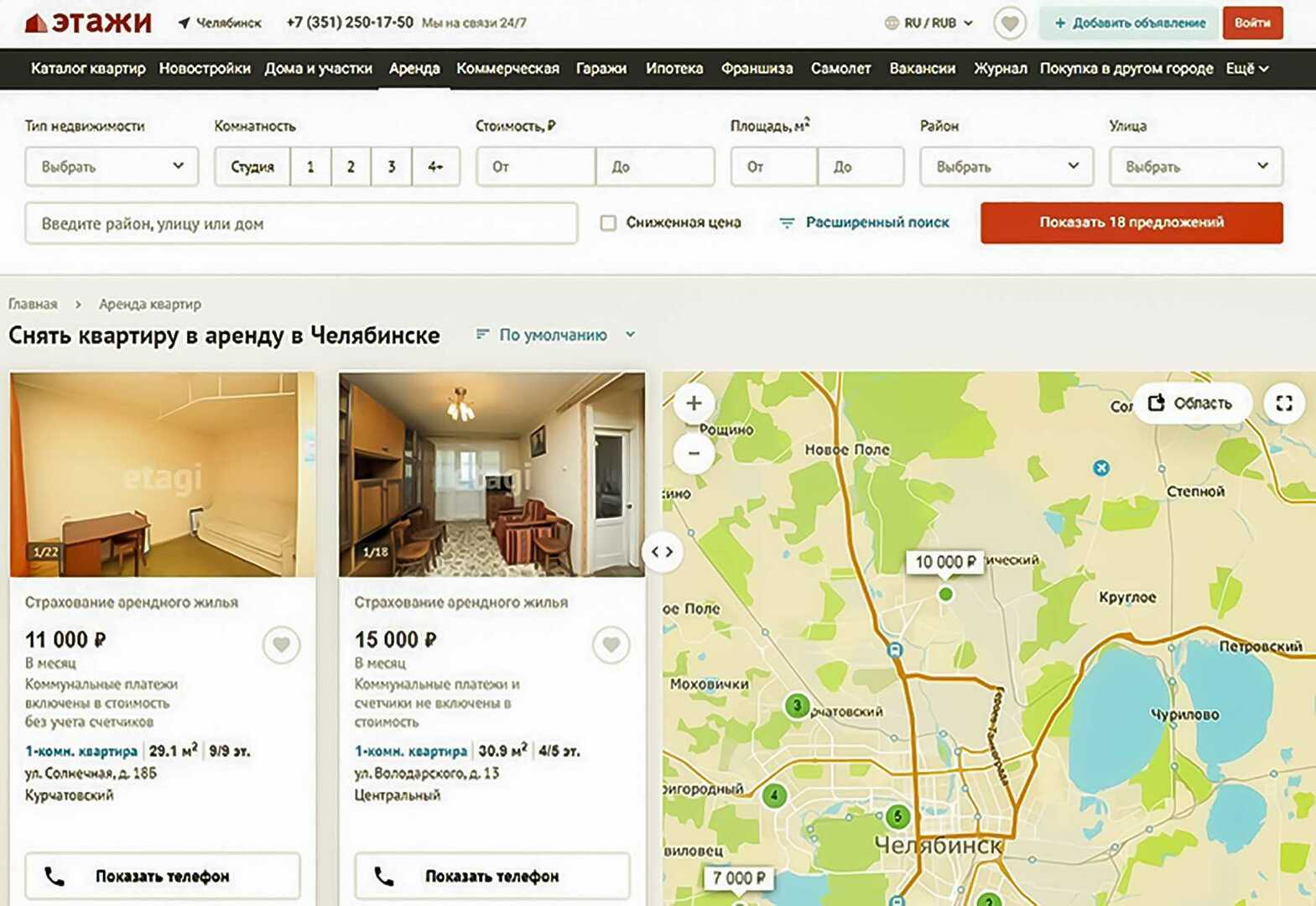Image resolution: width=1316 pixels, height=906 pixels.
Task: Click the Этажи logo
Action: (89, 23)
